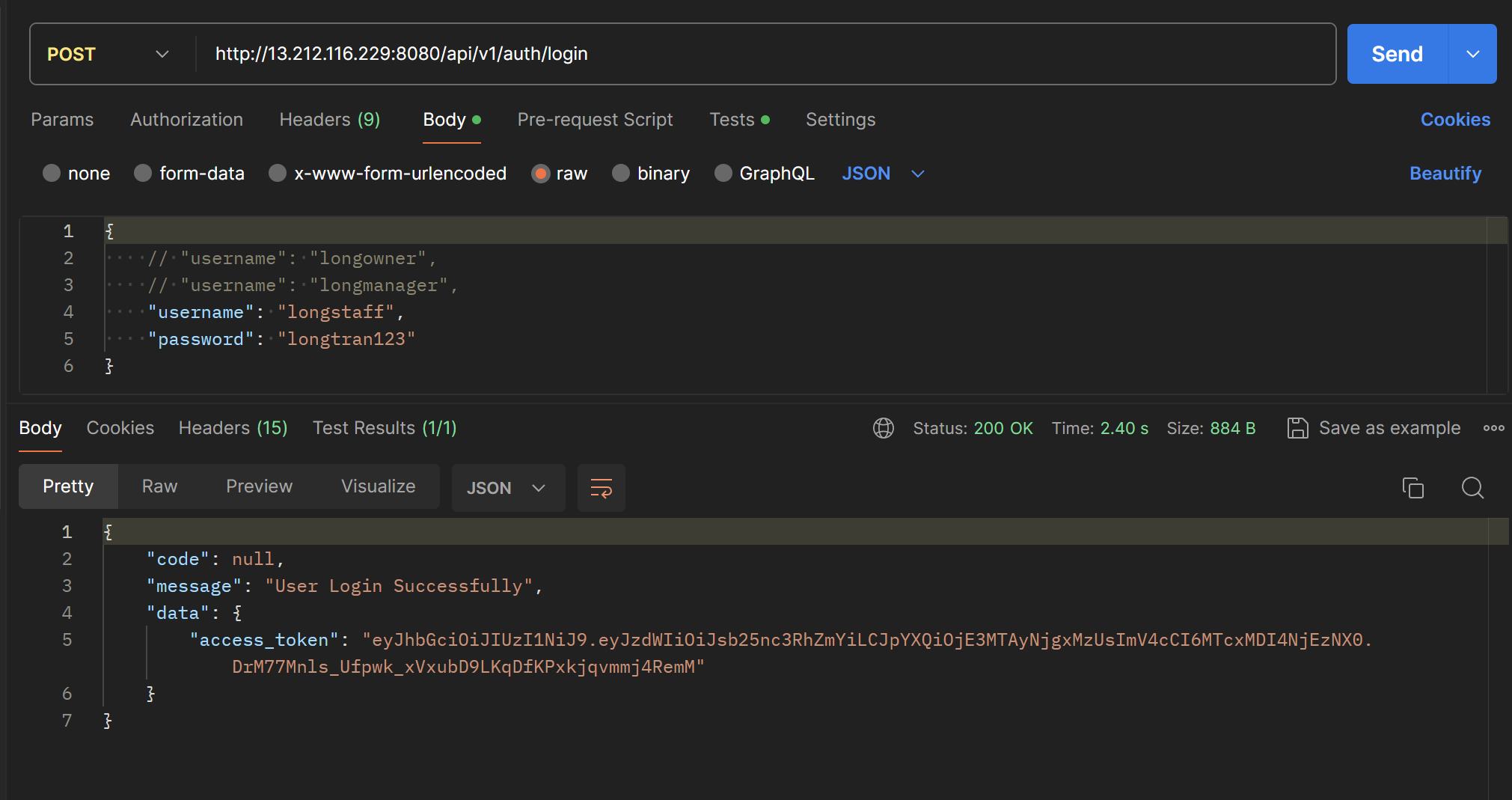Open the Cookies link at top right
Screen dimensions: 1512x800
pyautogui.click(x=1455, y=120)
